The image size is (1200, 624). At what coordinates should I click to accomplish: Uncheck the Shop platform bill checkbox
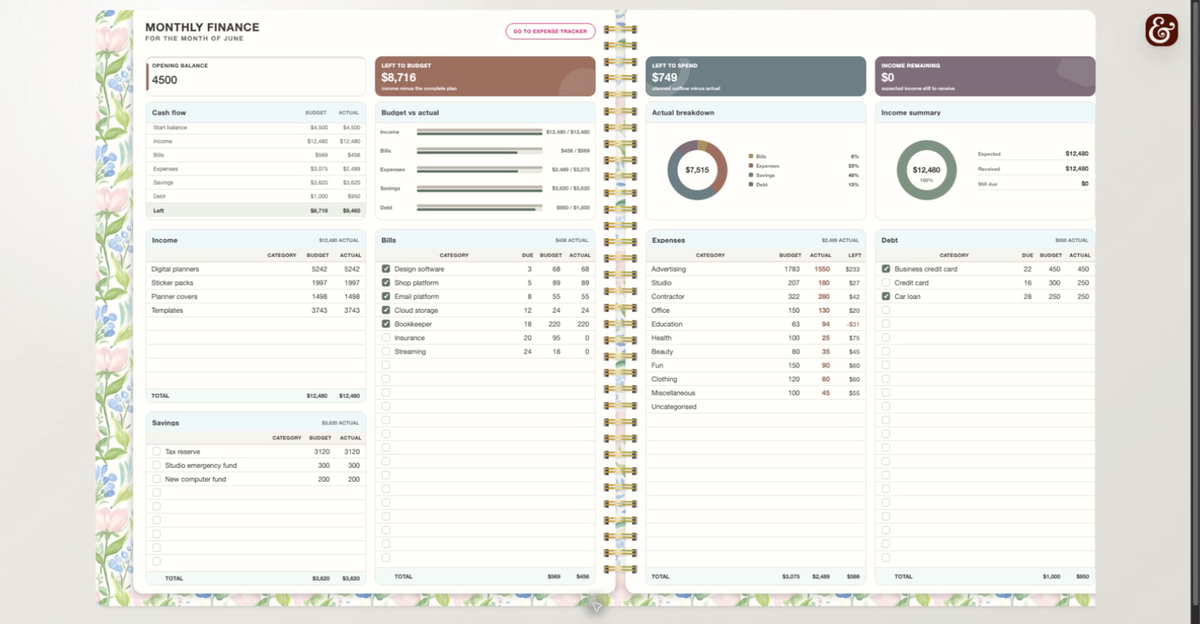coord(386,283)
